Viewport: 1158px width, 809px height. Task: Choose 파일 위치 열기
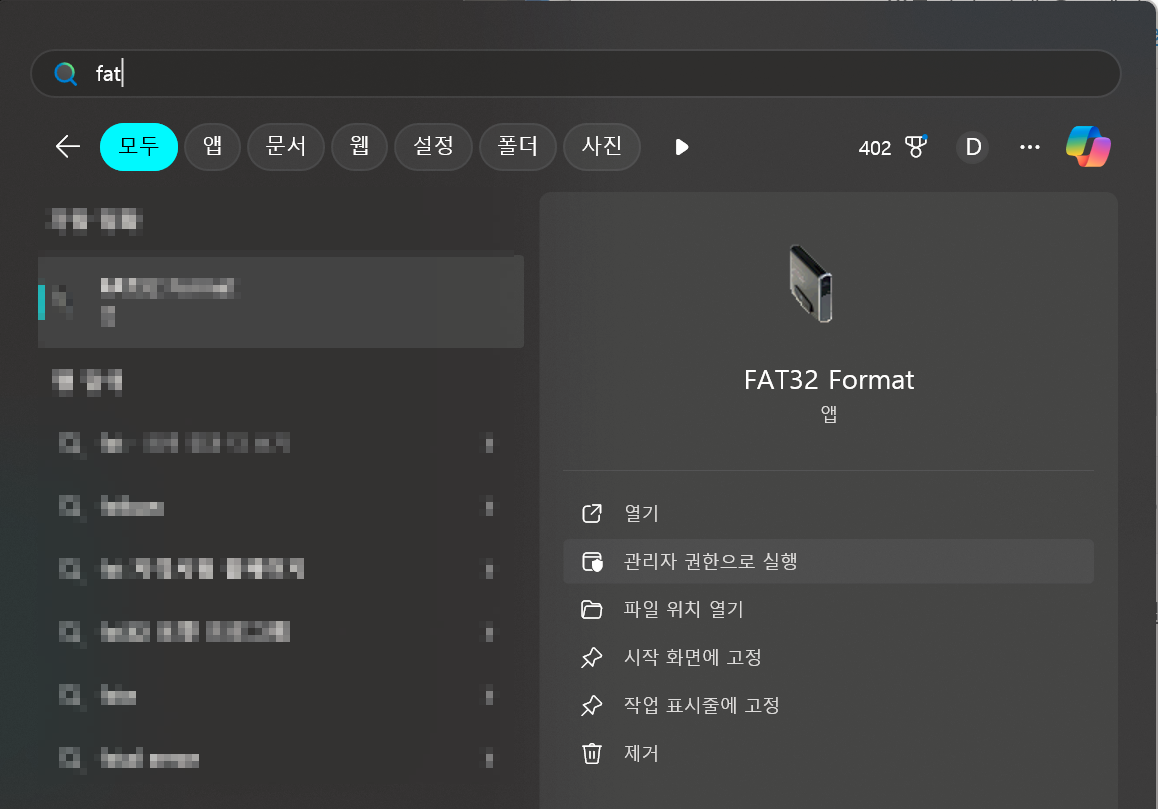coord(828,610)
